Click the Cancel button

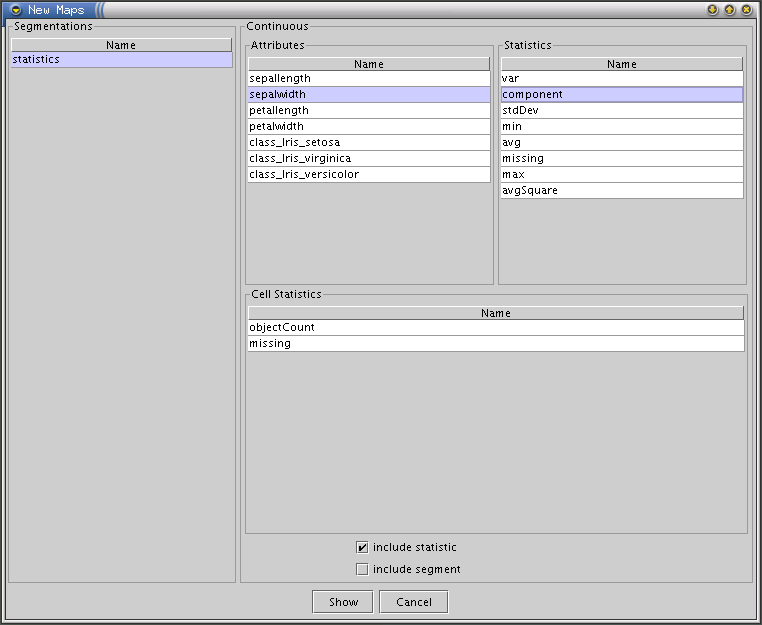(x=414, y=602)
